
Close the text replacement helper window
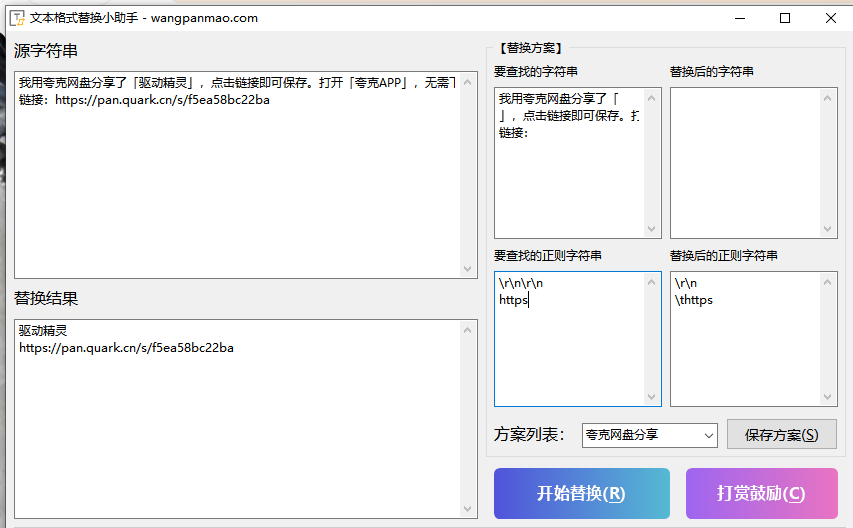click(x=830, y=18)
